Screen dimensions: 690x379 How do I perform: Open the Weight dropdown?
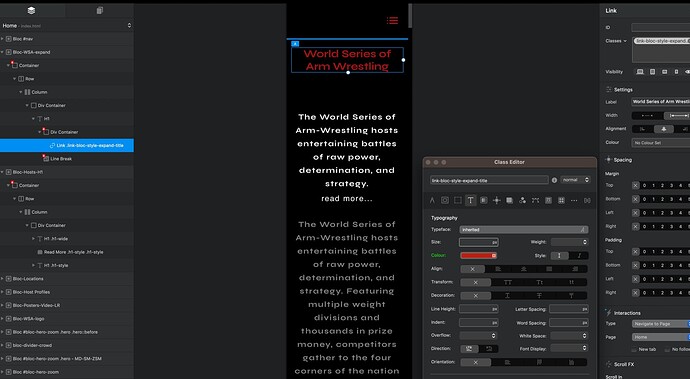pyautogui.click(x=569, y=242)
